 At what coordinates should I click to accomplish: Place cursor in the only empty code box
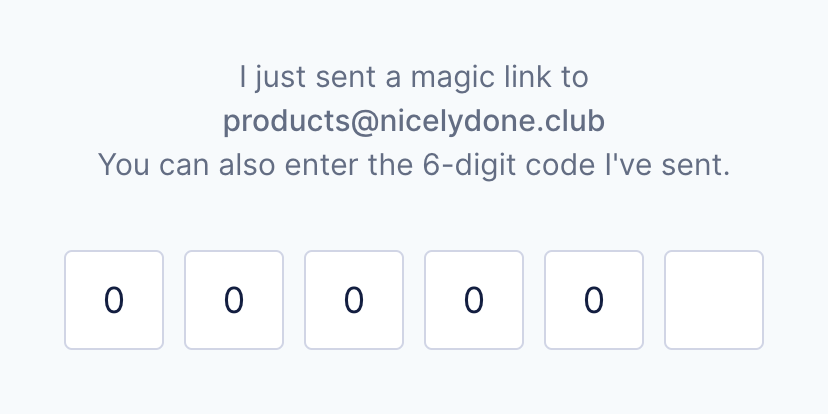(x=714, y=300)
